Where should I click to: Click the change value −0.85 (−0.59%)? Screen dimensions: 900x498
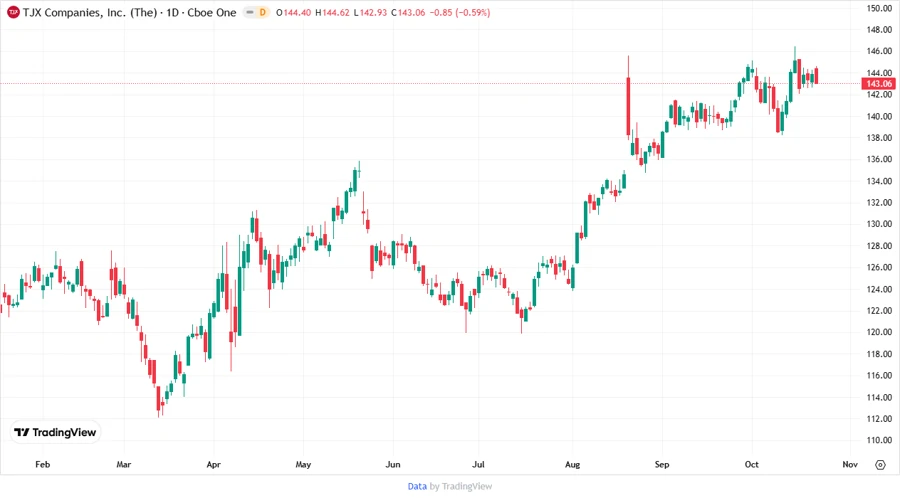point(460,12)
